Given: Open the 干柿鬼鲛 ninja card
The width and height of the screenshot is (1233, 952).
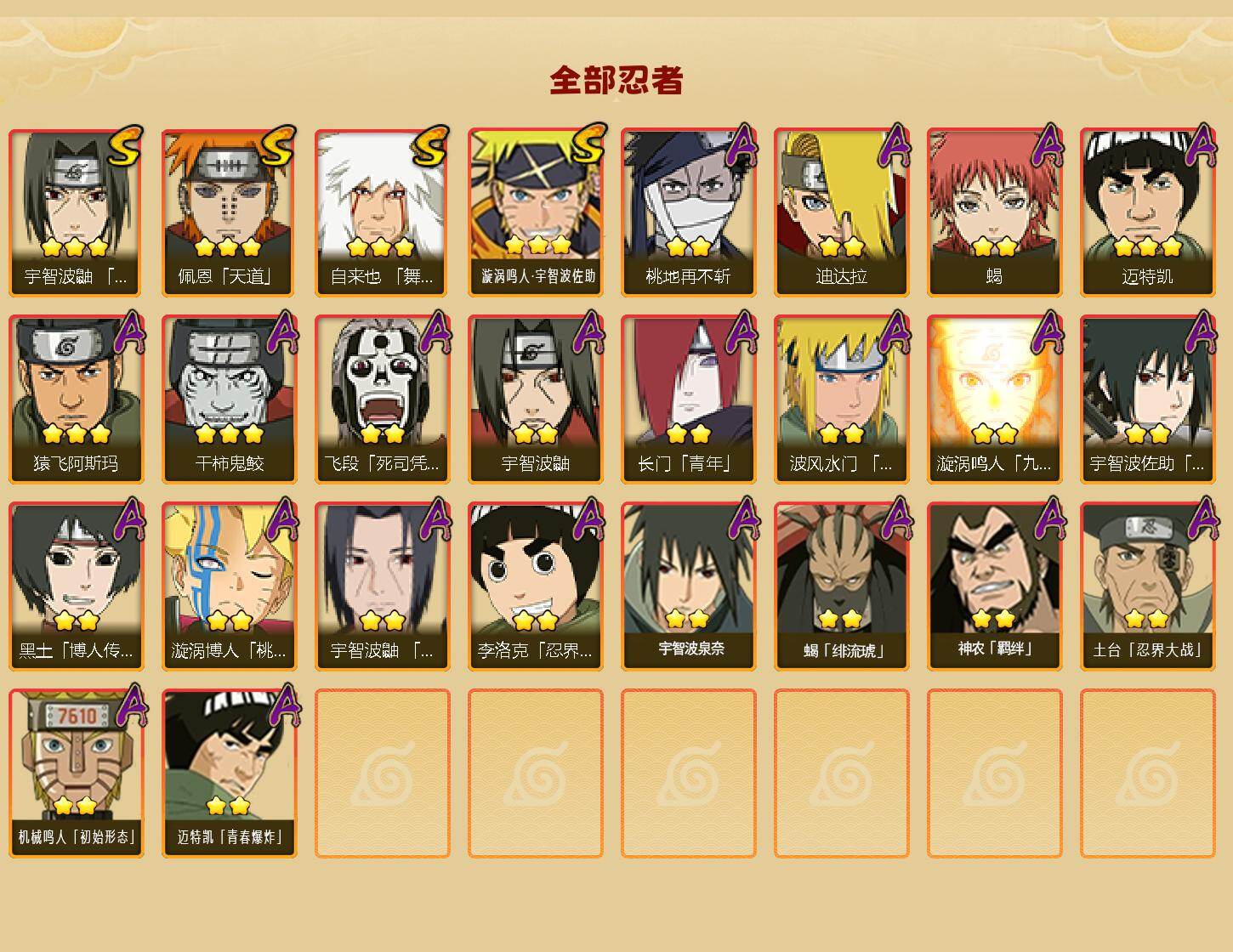Looking at the screenshot, I should point(230,399).
